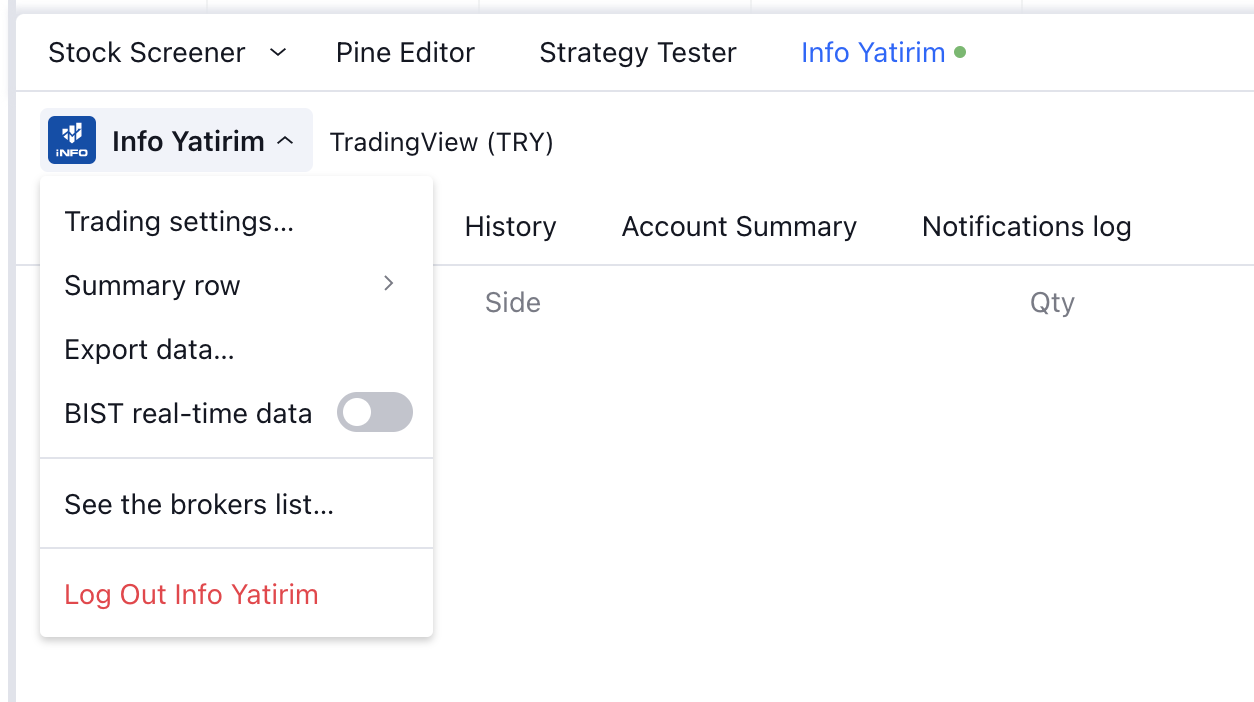This screenshot has width=1254, height=702.
Task: Log out of Info Yatirim
Action: 191,594
